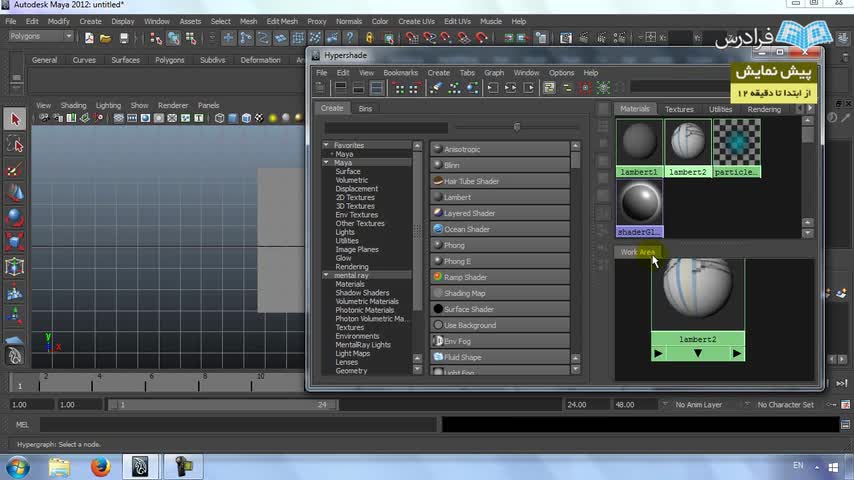Open the Polygons menu set dropdown

[40, 37]
